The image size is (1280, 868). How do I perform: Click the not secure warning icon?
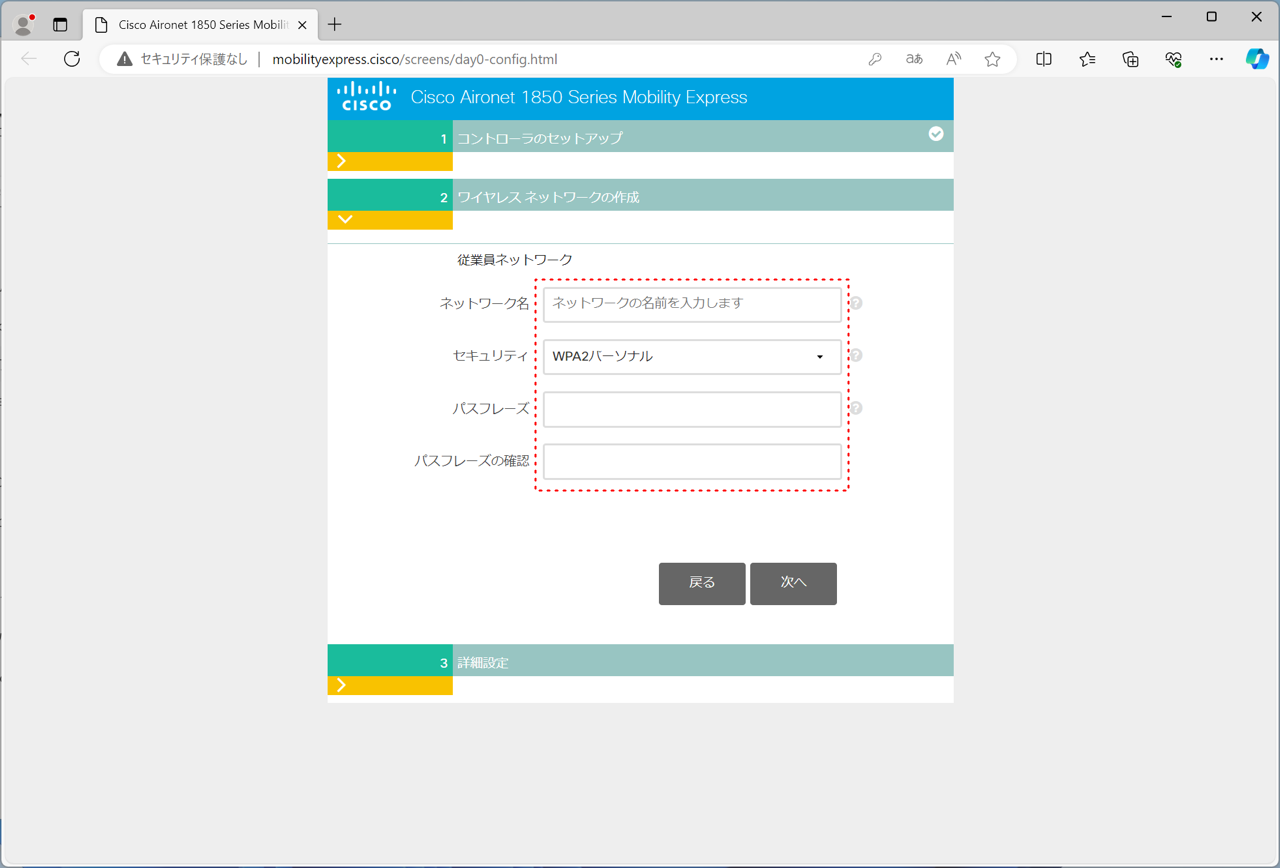coord(125,59)
